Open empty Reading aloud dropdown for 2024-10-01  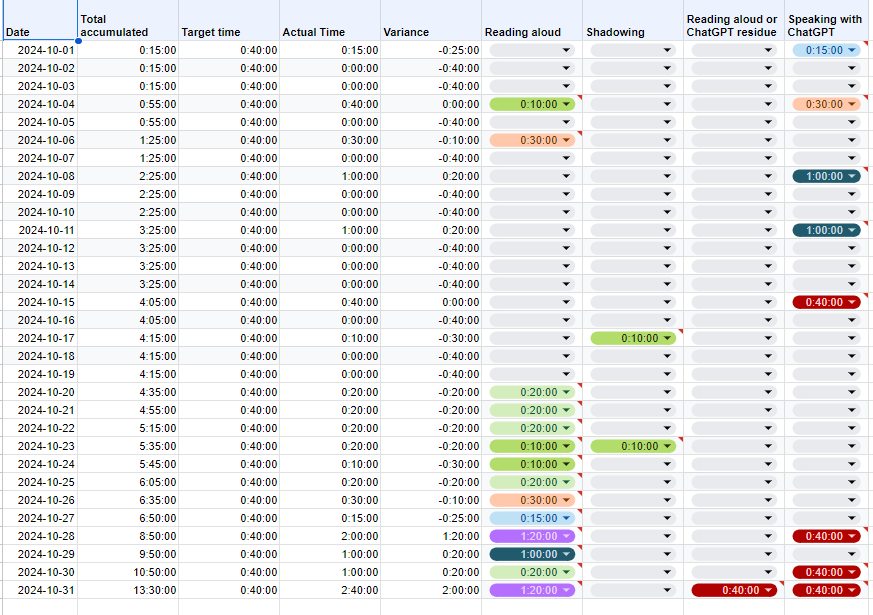point(532,50)
